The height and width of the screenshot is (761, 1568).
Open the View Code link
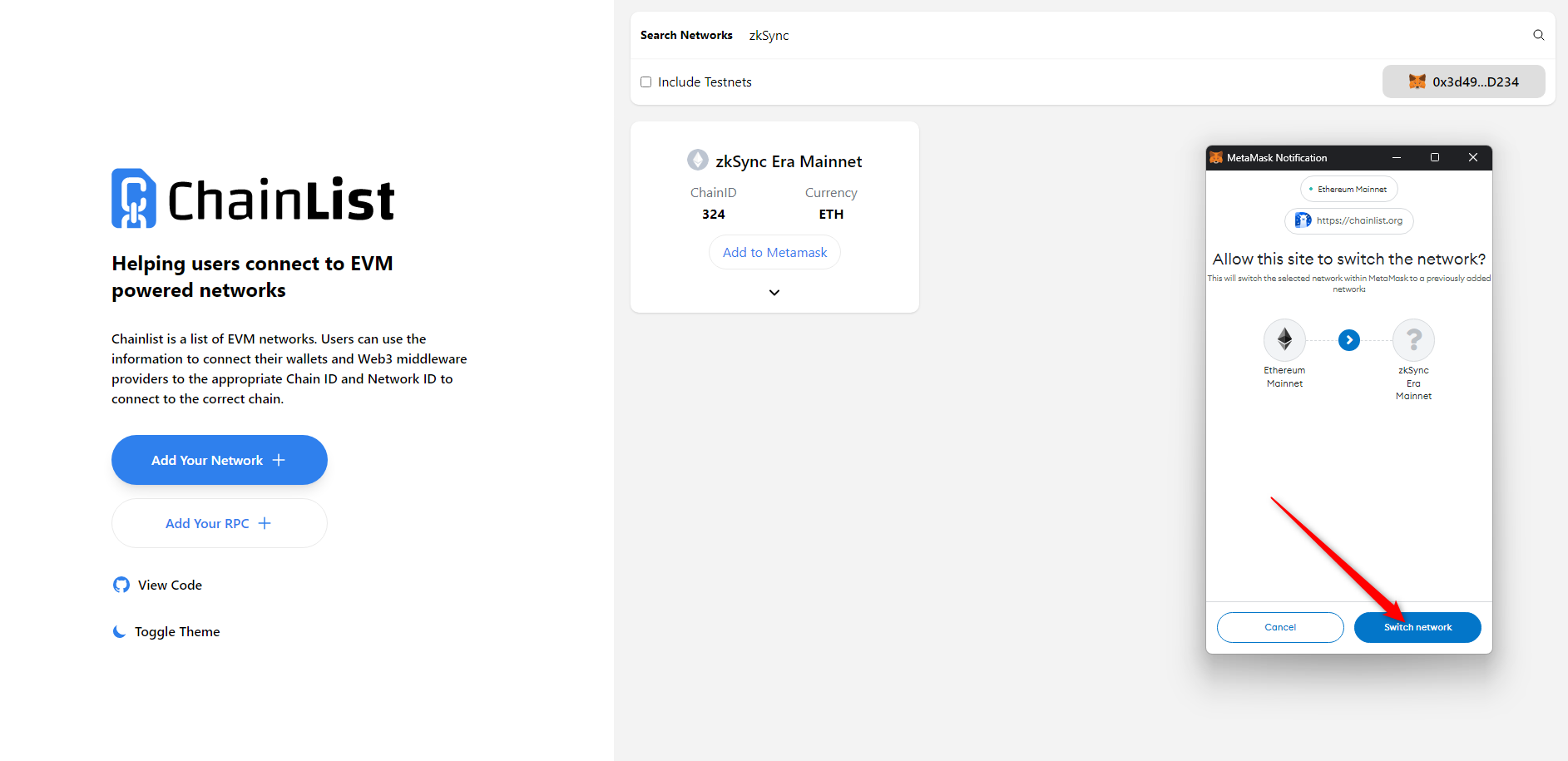click(x=170, y=585)
